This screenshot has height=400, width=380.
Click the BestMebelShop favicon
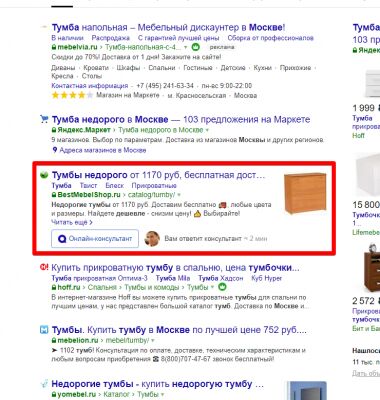(44, 175)
